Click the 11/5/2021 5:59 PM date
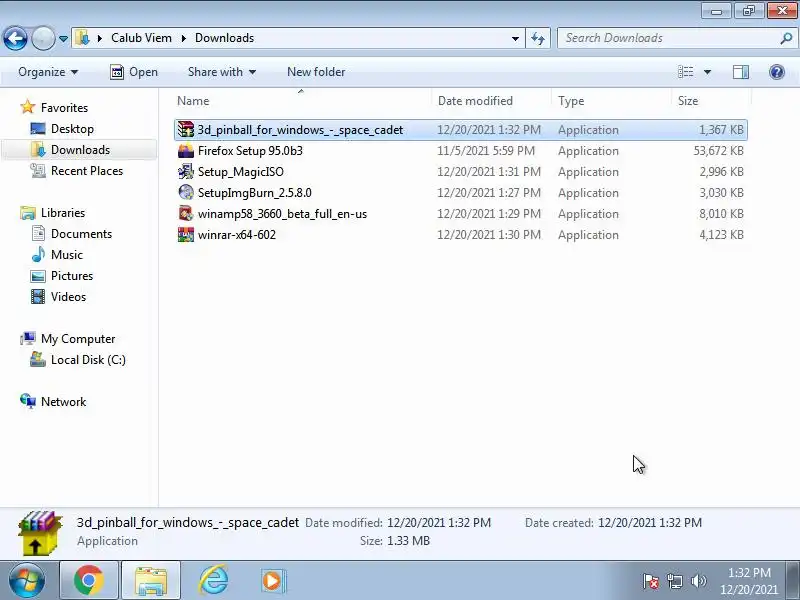Image resolution: width=800 pixels, height=600 pixels. click(486, 151)
